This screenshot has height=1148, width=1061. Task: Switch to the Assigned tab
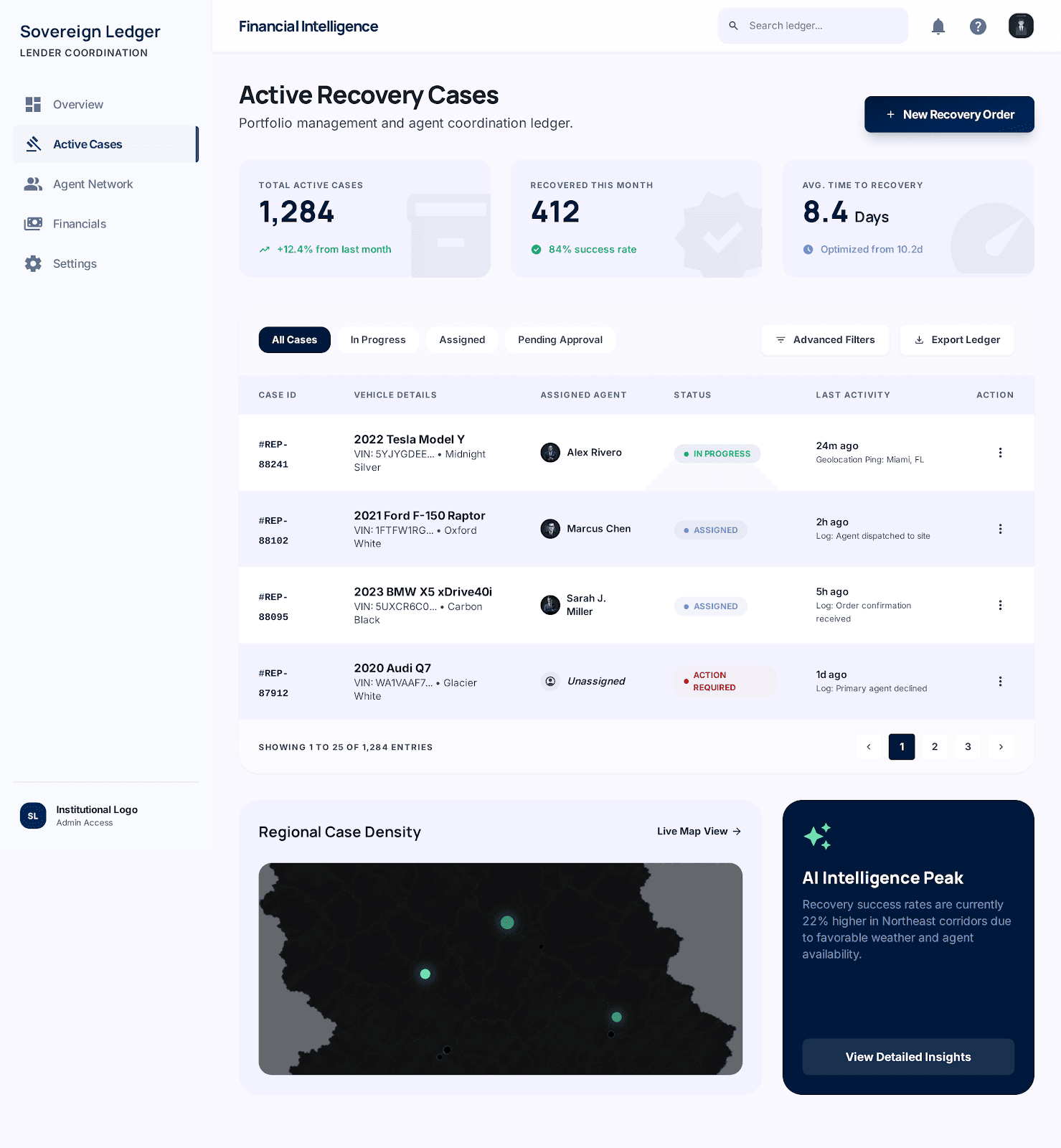pos(462,340)
